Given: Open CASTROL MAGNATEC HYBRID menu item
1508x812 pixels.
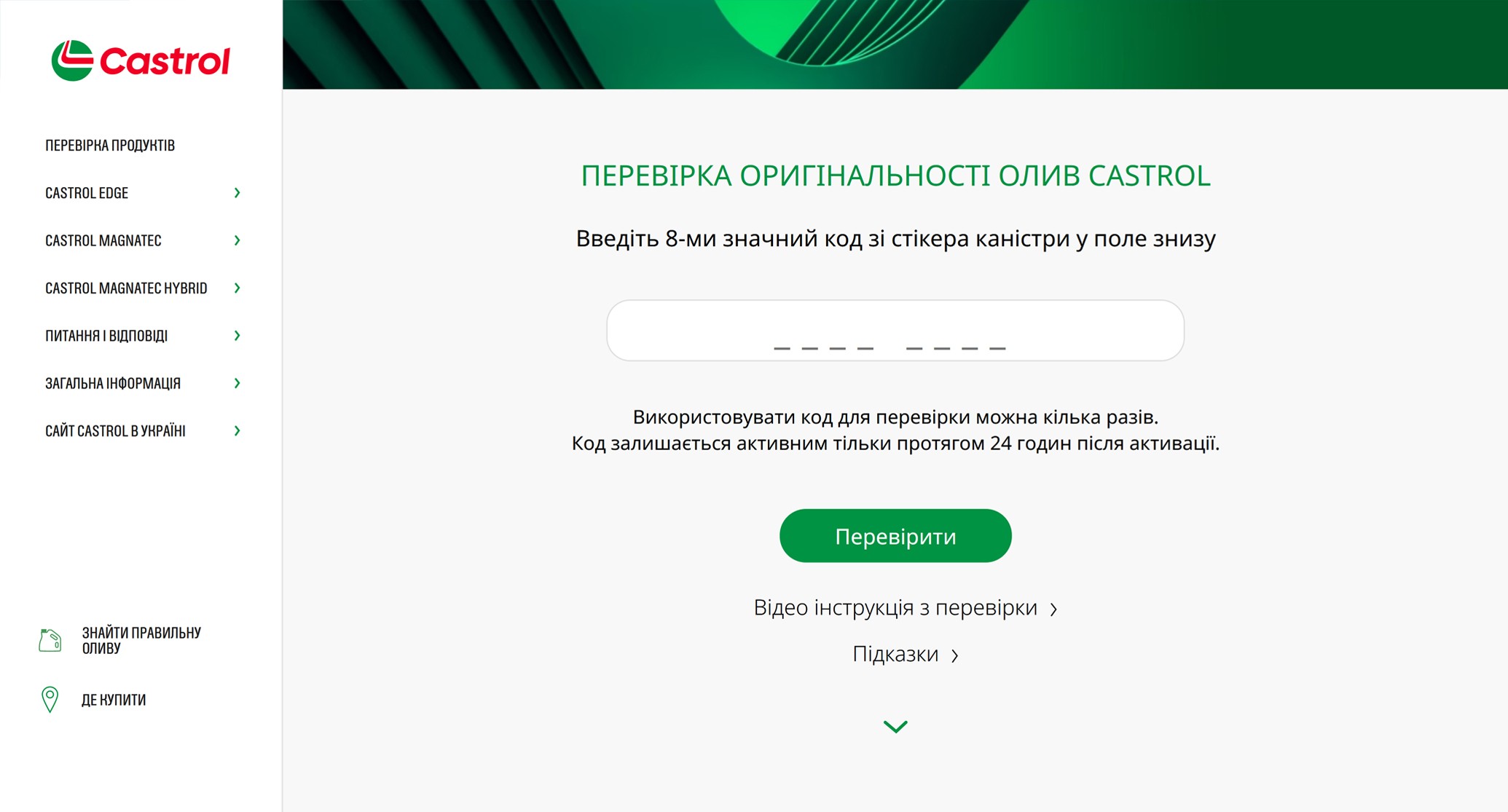Looking at the screenshot, I should tap(126, 288).
